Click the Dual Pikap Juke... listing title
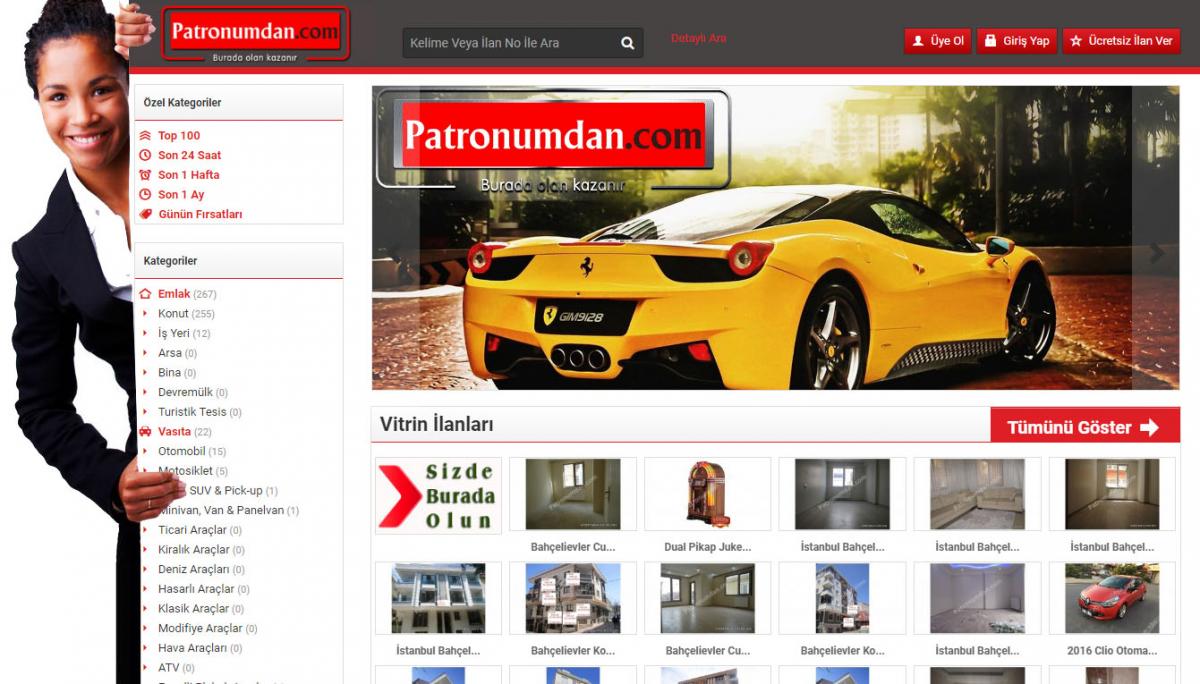Viewport: 1200px width, 684px height. point(707,547)
